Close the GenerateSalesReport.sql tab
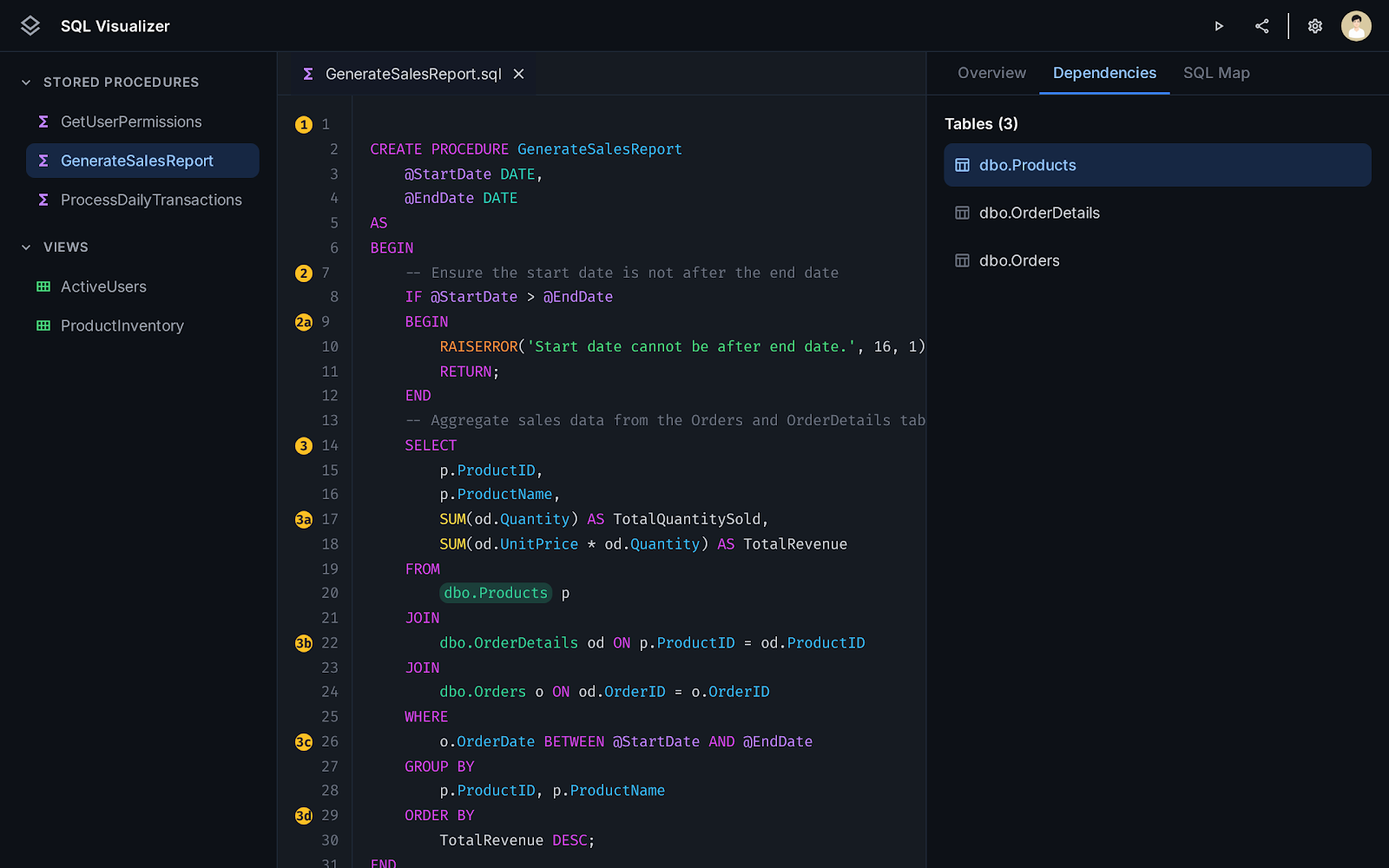The image size is (1389, 868). click(x=518, y=74)
